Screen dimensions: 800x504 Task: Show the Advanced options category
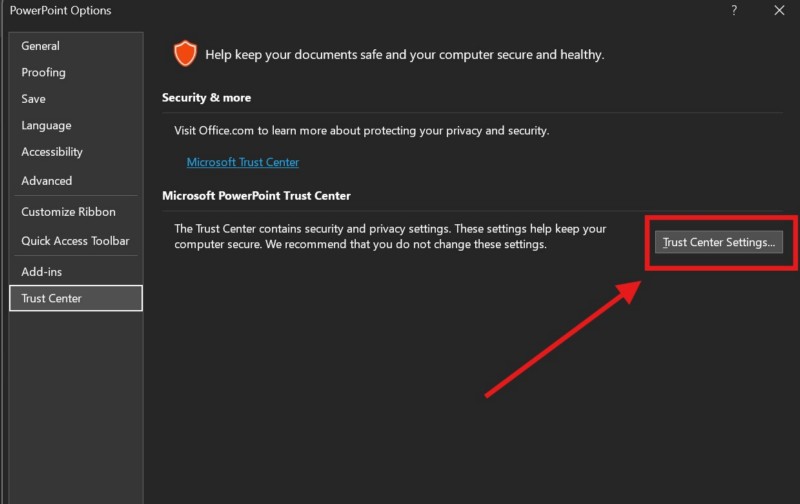(x=47, y=181)
